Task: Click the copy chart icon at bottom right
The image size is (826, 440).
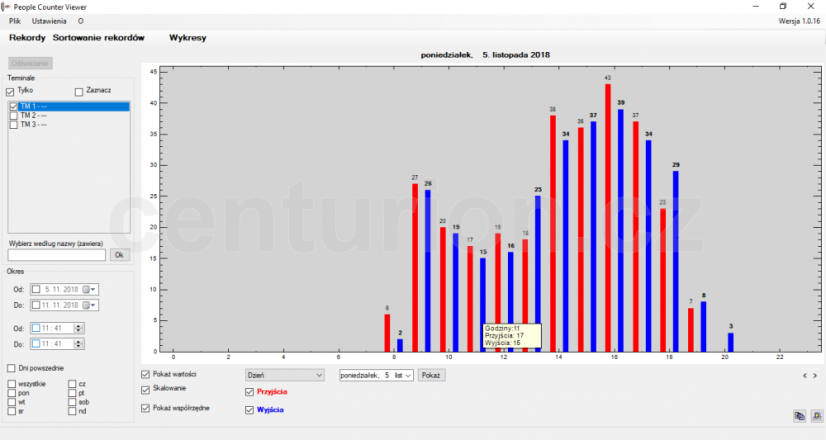Action: point(799,416)
